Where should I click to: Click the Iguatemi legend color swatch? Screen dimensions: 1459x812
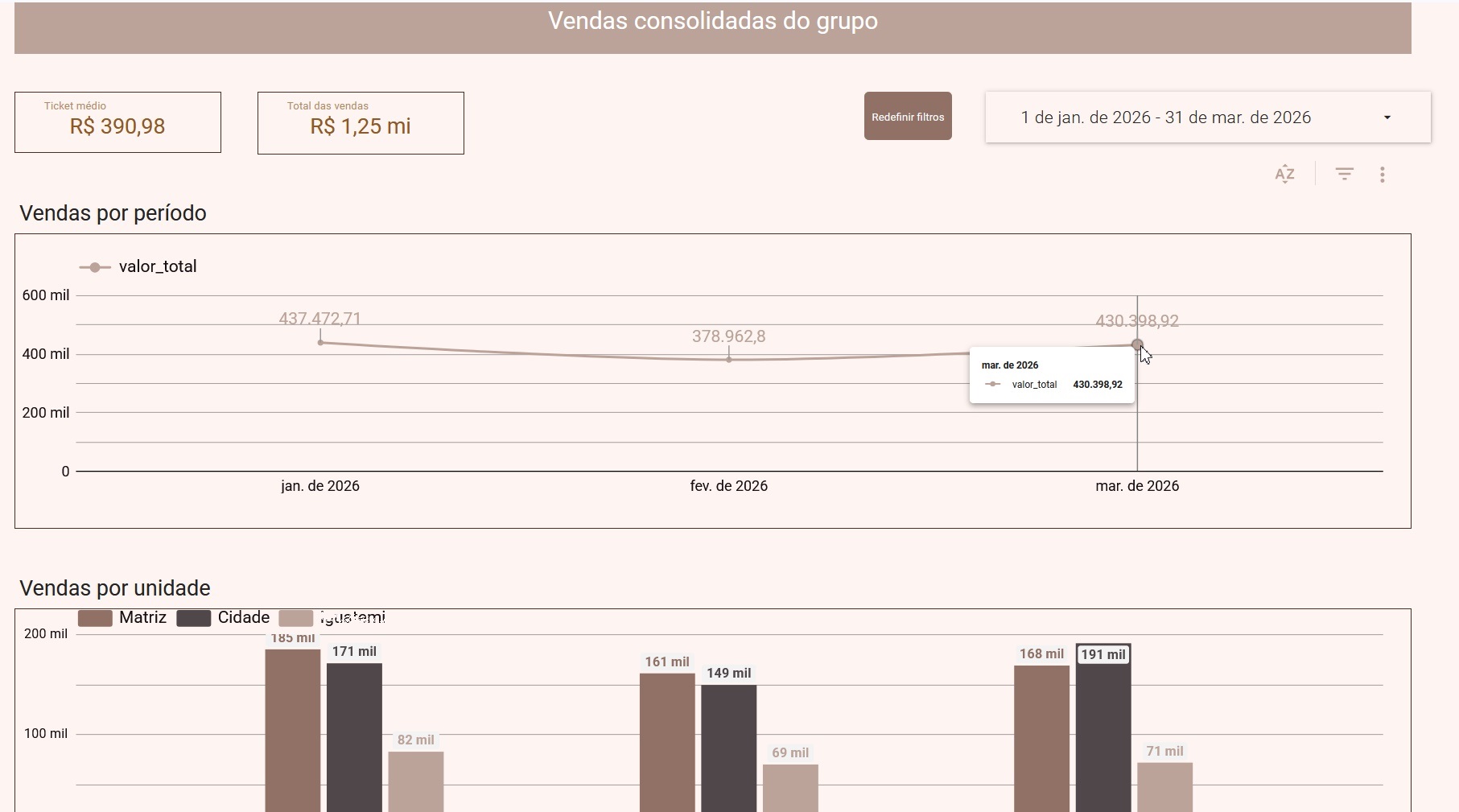point(295,618)
